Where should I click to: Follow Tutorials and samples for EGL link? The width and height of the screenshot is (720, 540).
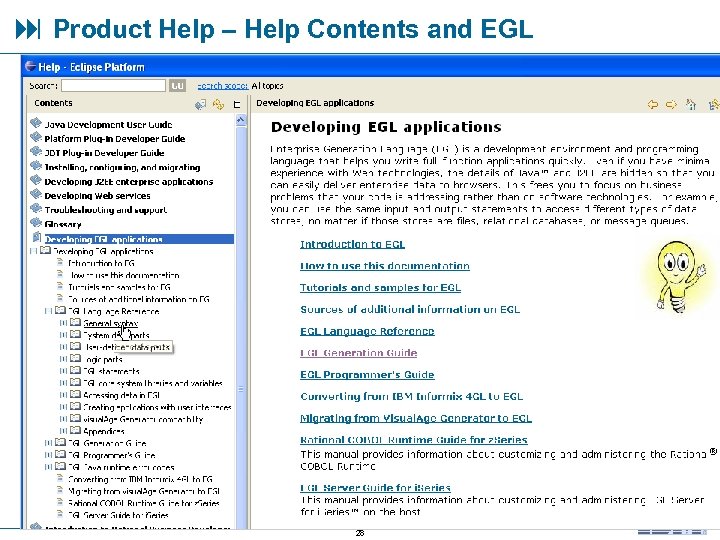click(x=380, y=287)
